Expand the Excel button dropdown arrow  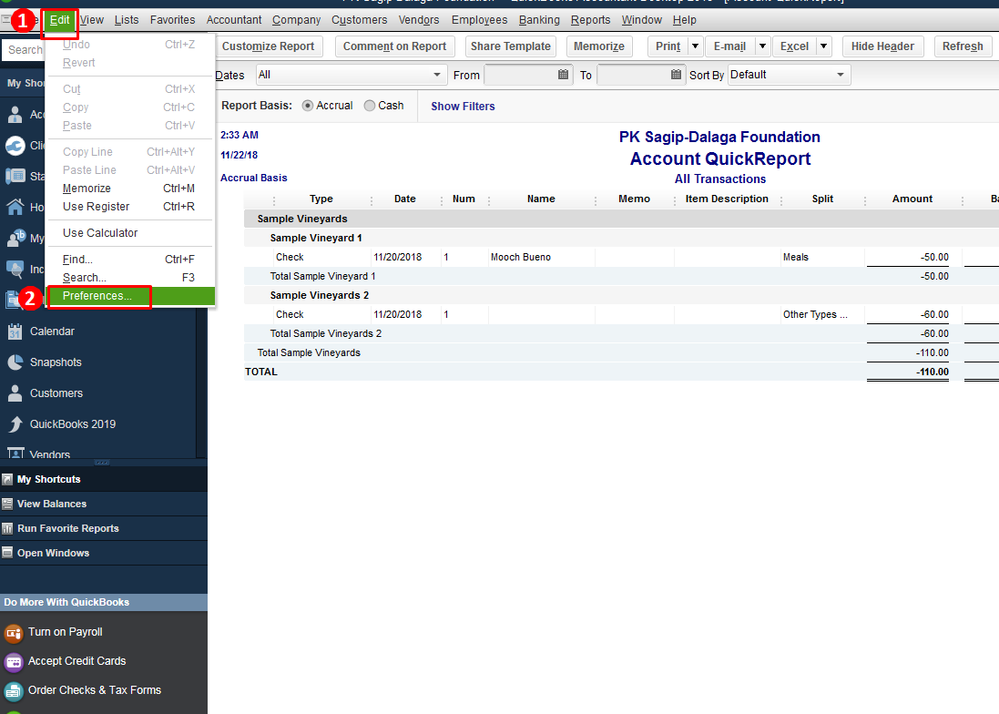(824, 46)
